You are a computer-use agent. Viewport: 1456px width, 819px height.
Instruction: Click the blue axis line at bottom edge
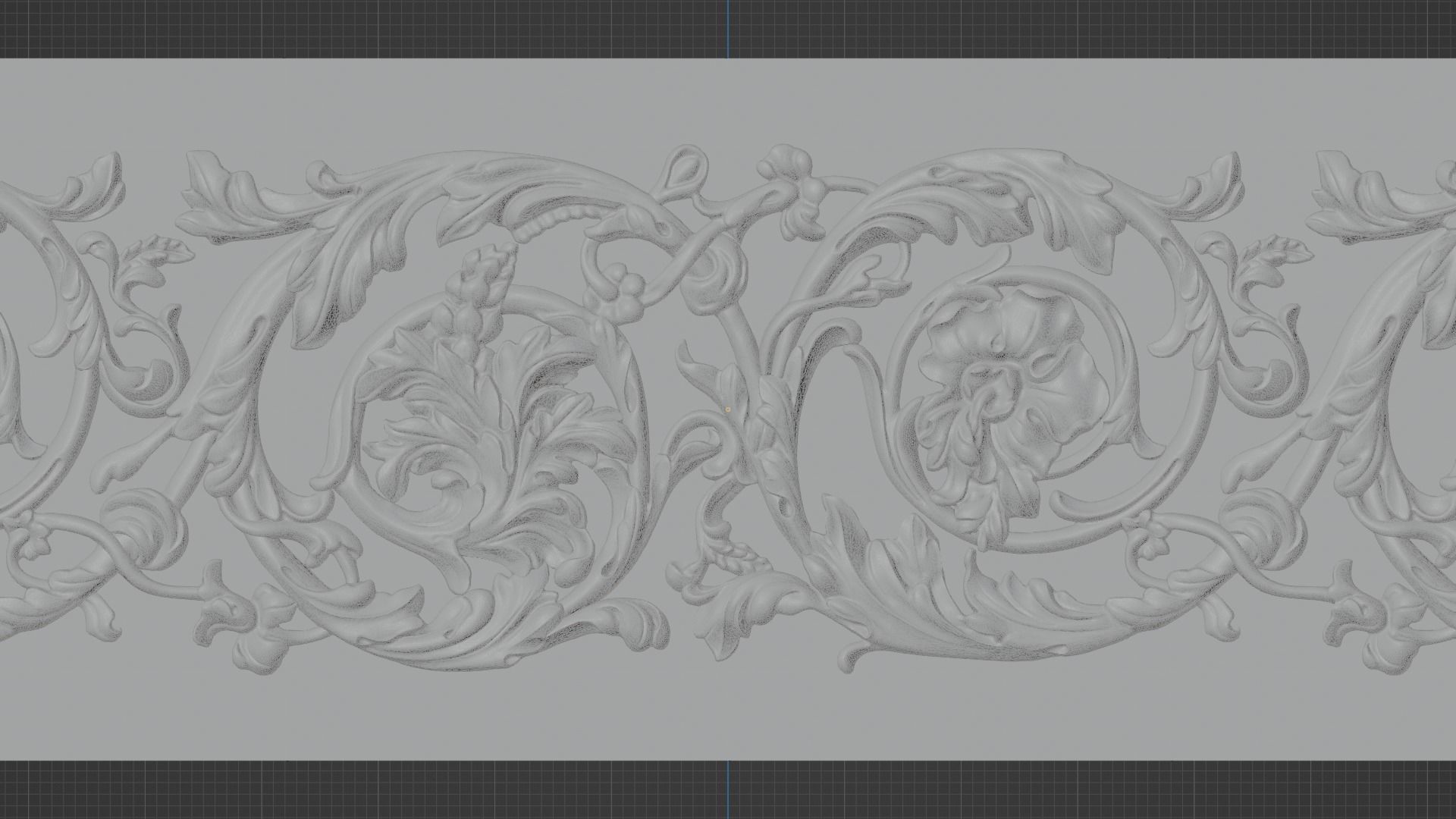click(x=727, y=789)
